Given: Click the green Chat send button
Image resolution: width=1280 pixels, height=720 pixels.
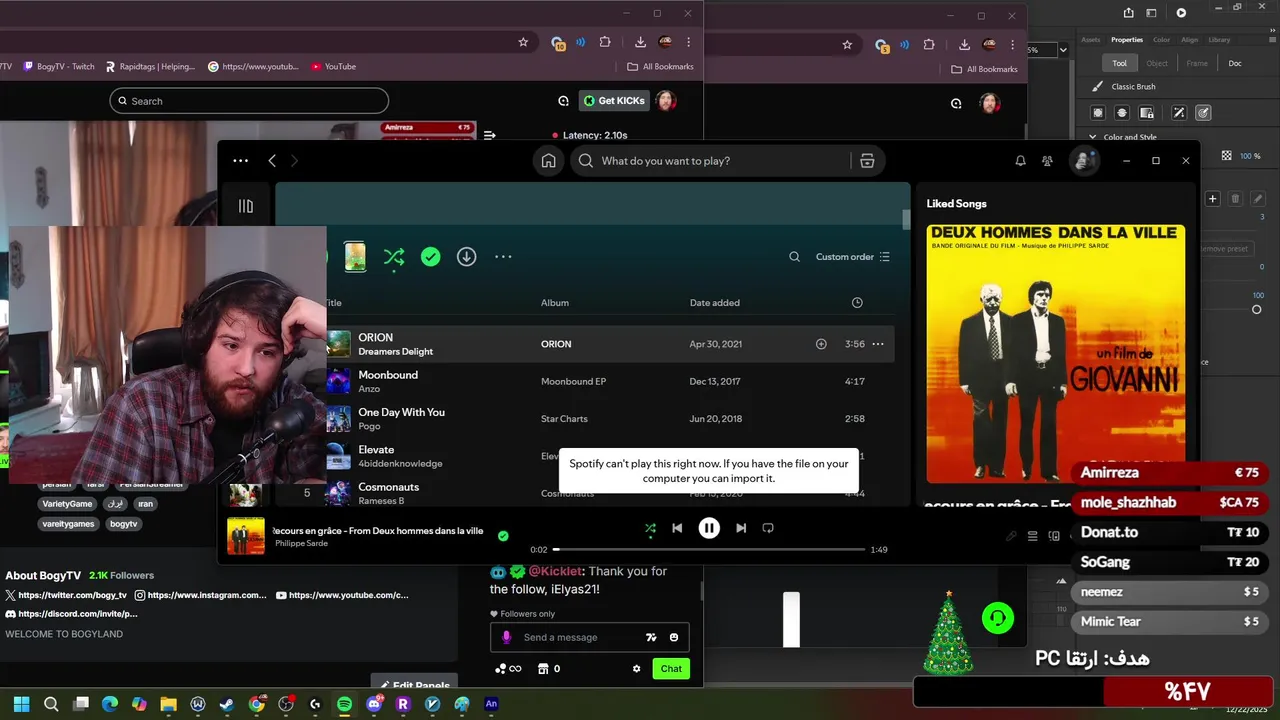Looking at the screenshot, I should pyautogui.click(x=671, y=669).
